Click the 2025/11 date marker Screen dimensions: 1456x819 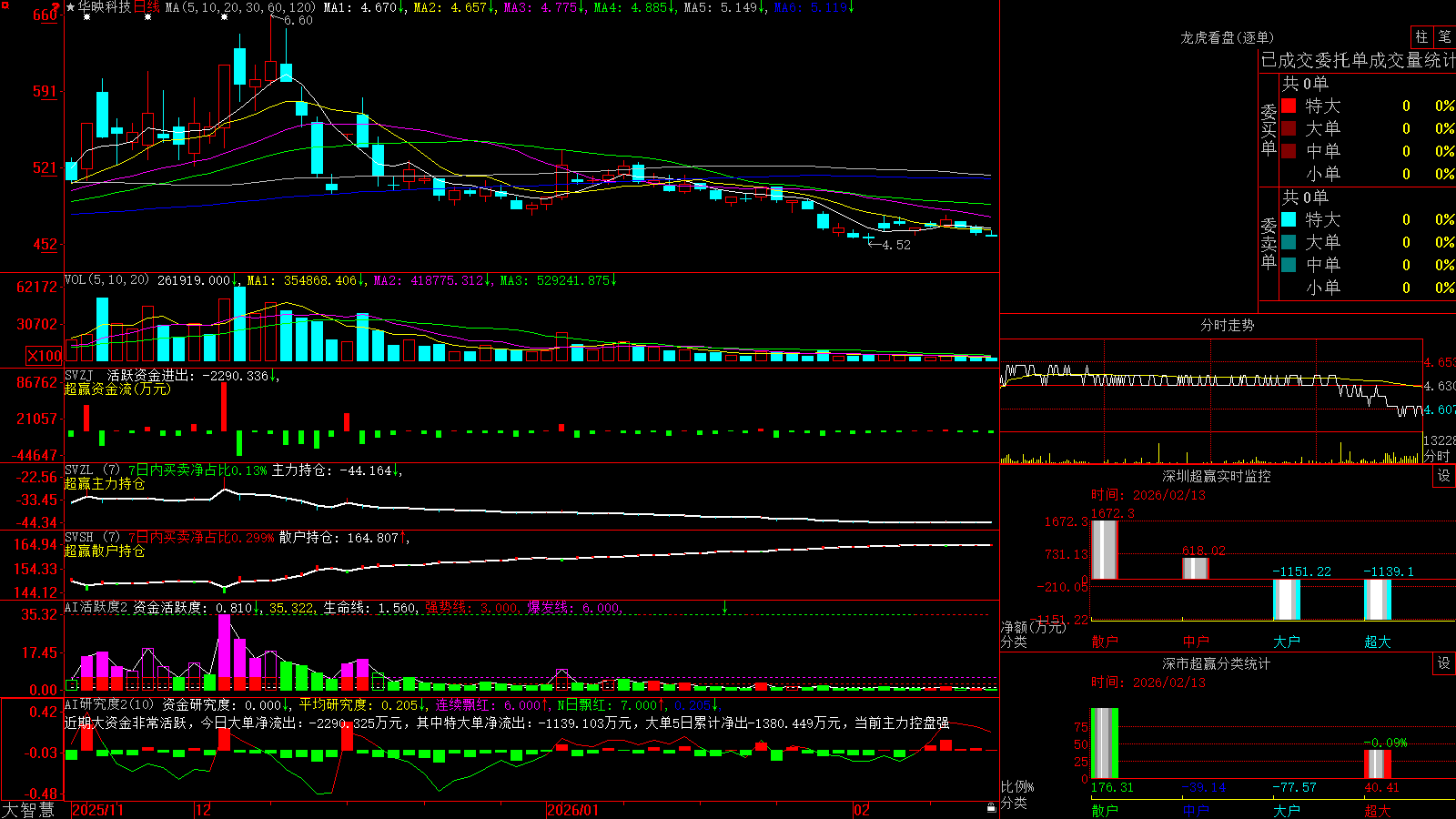coord(98,810)
